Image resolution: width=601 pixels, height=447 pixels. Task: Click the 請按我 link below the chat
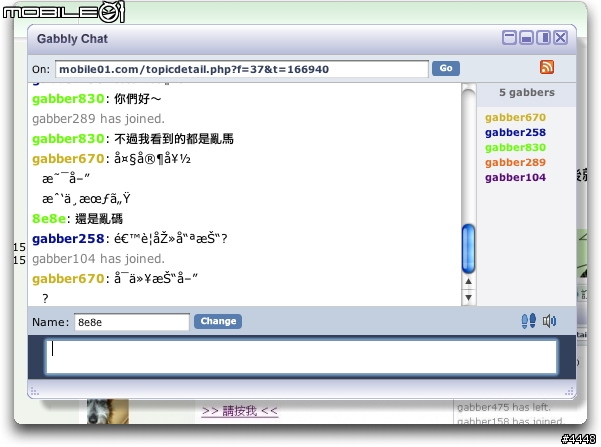(240, 411)
